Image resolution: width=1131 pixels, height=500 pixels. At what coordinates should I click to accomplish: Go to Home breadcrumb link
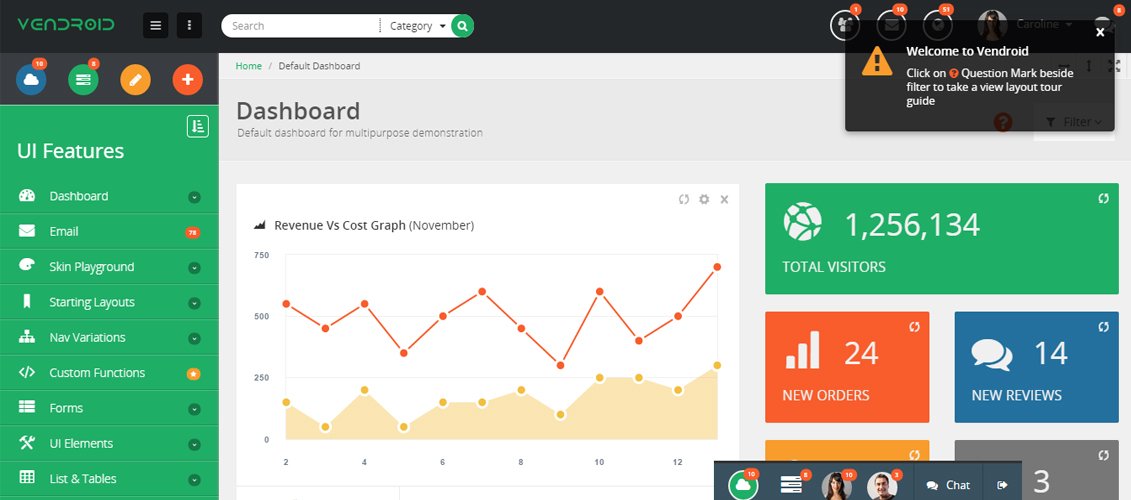click(248, 66)
